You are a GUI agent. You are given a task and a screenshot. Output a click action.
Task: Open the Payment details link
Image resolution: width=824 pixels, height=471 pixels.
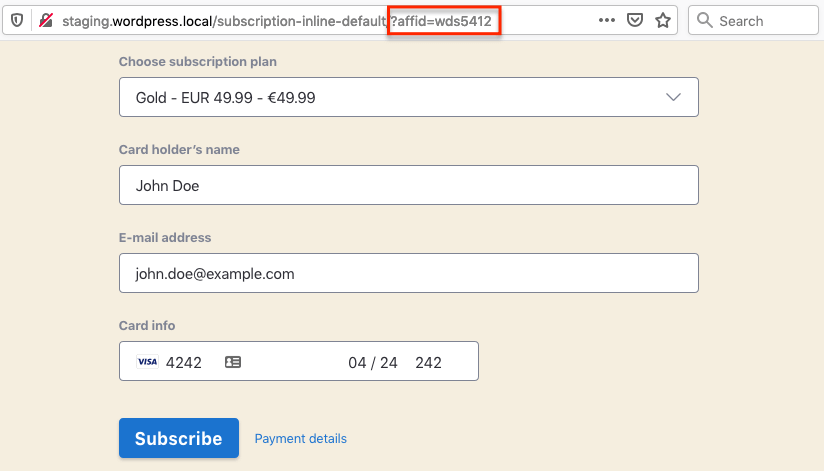pyautogui.click(x=300, y=439)
